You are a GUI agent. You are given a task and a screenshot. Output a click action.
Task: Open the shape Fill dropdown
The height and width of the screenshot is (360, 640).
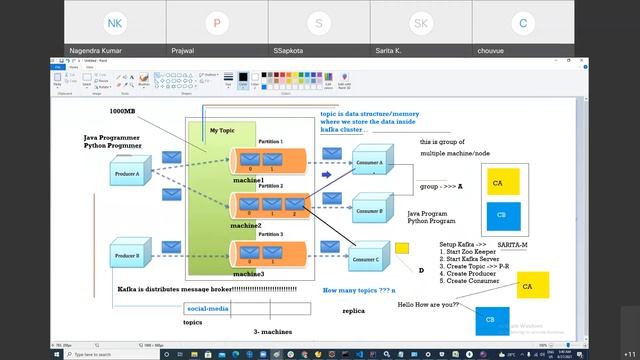click(204, 81)
